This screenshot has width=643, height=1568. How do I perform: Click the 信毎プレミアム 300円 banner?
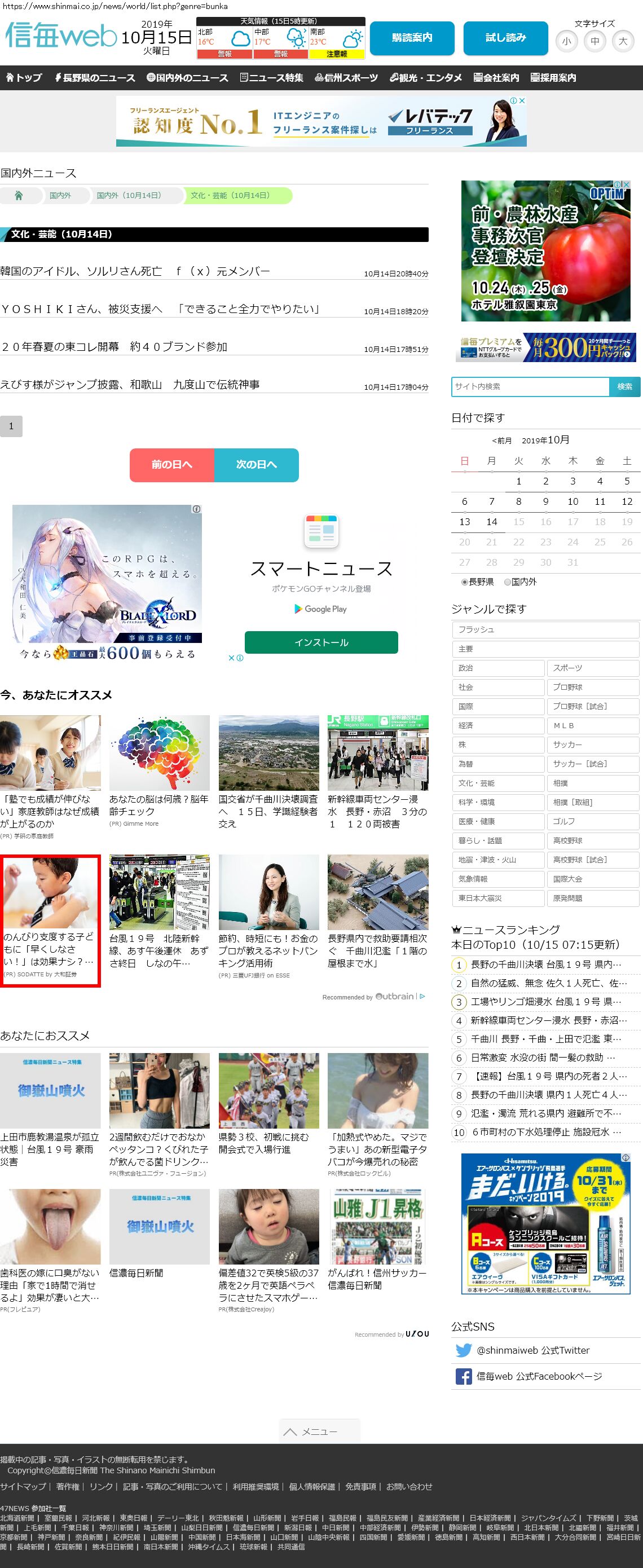545,347
